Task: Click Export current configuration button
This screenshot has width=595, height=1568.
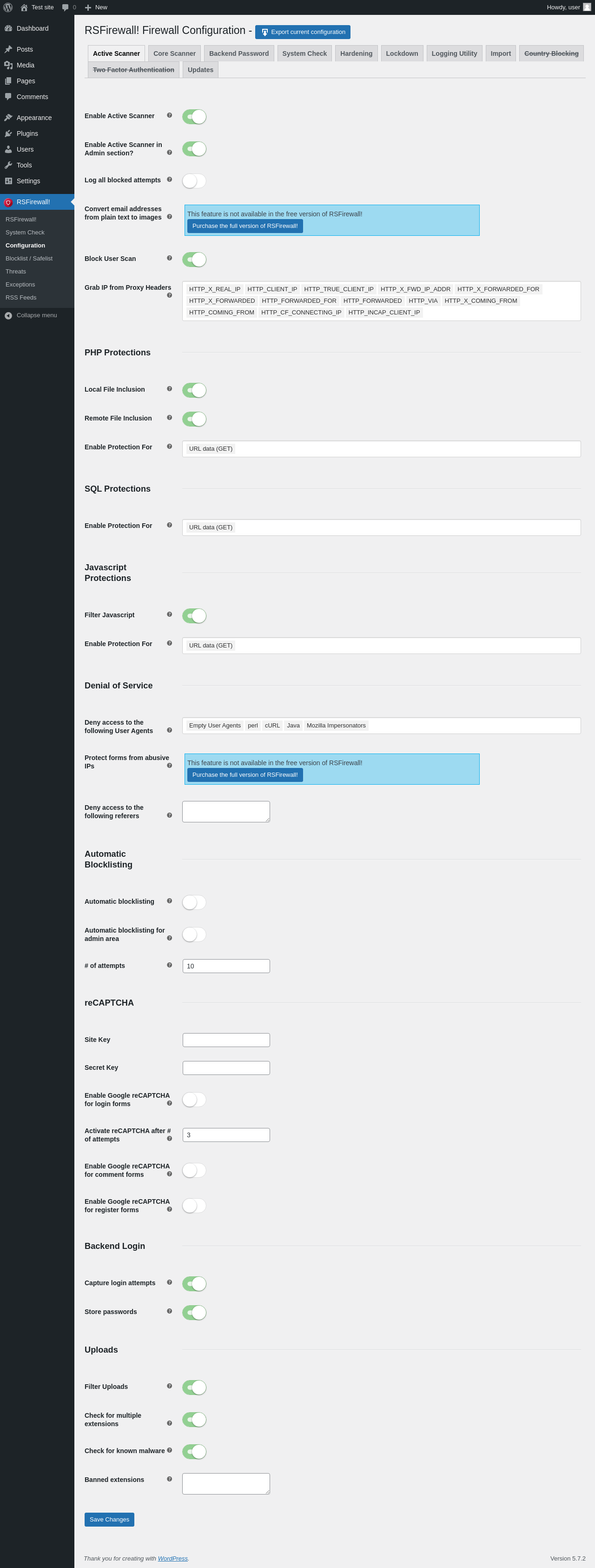Action: [x=302, y=32]
